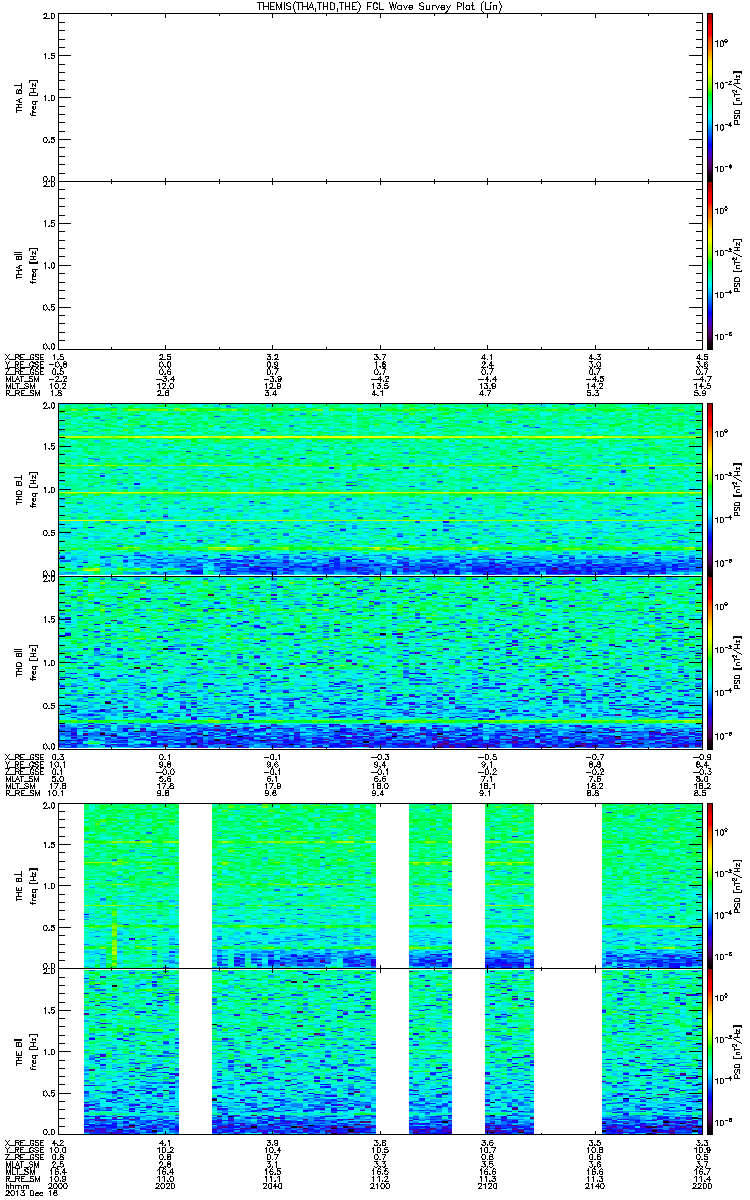Click the THD BL panel color bar
750x1200 pixels.
pyautogui.click(x=710, y=489)
